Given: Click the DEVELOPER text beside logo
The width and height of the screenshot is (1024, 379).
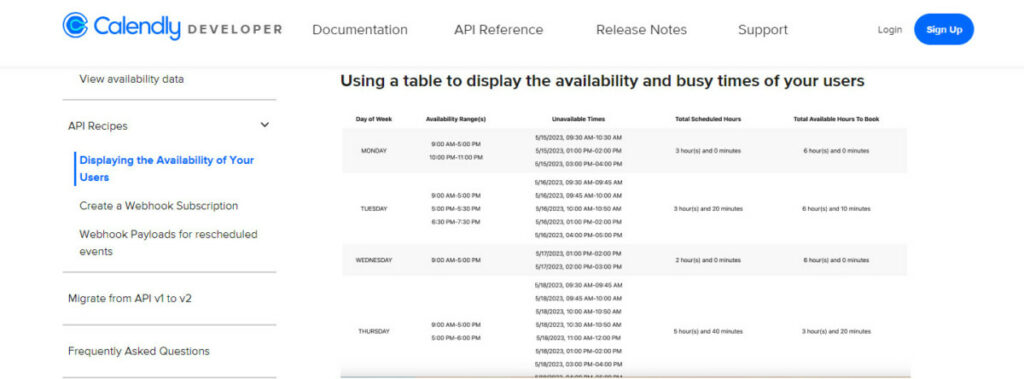Looking at the screenshot, I should 234,30.
